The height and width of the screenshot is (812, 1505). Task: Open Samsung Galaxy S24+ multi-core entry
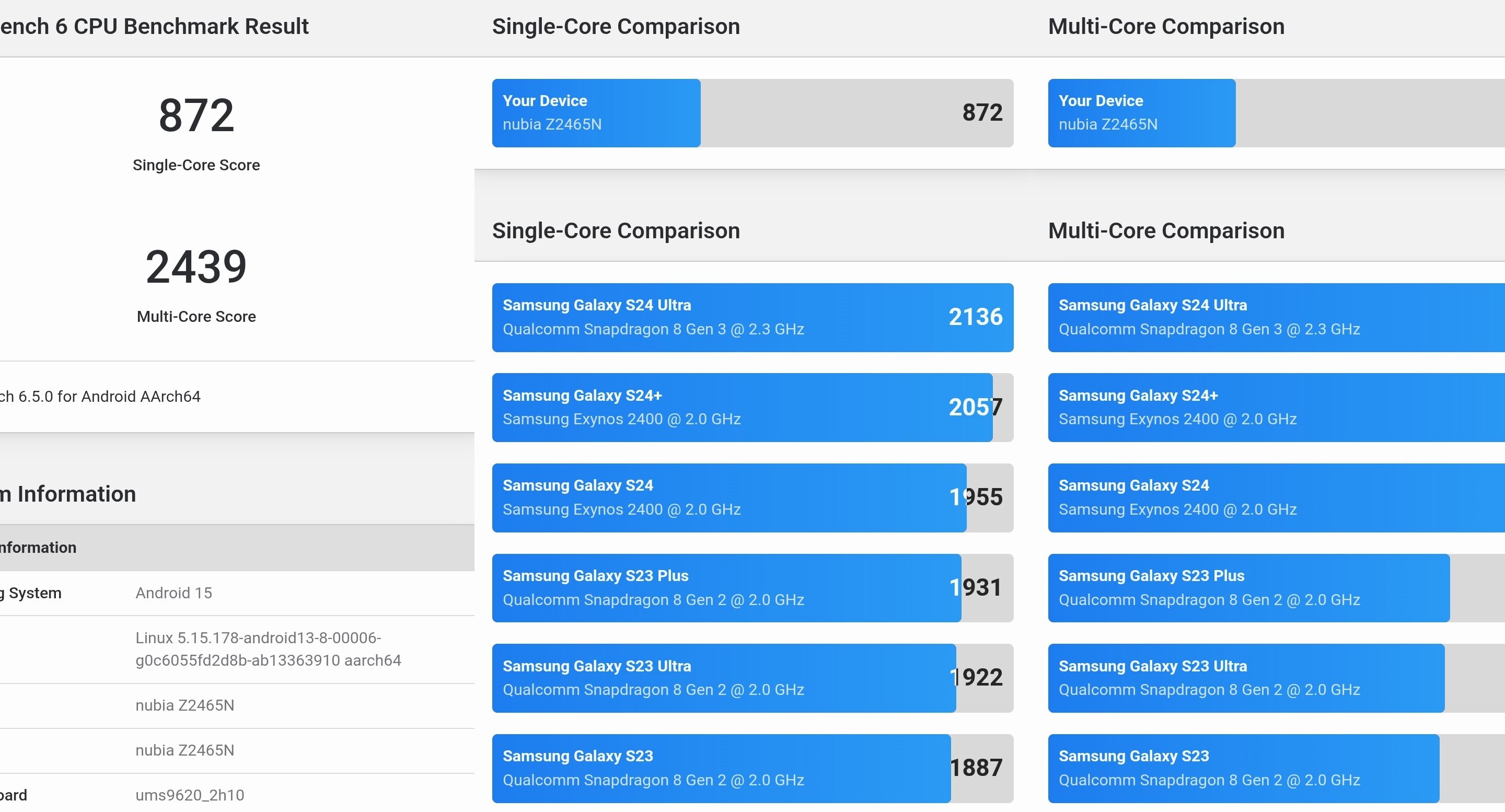coord(1274,407)
